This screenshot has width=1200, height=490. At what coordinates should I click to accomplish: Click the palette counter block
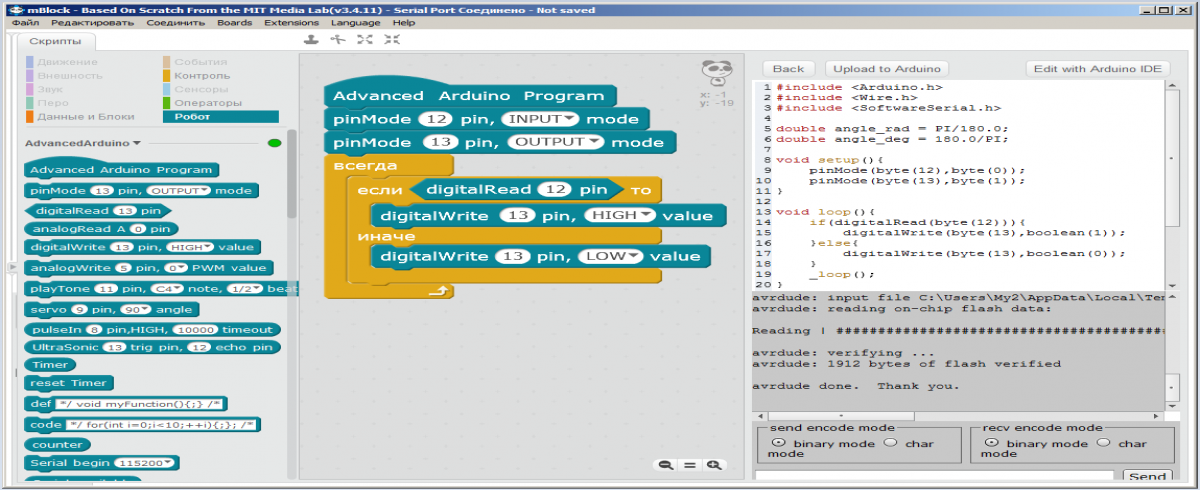point(57,444)
